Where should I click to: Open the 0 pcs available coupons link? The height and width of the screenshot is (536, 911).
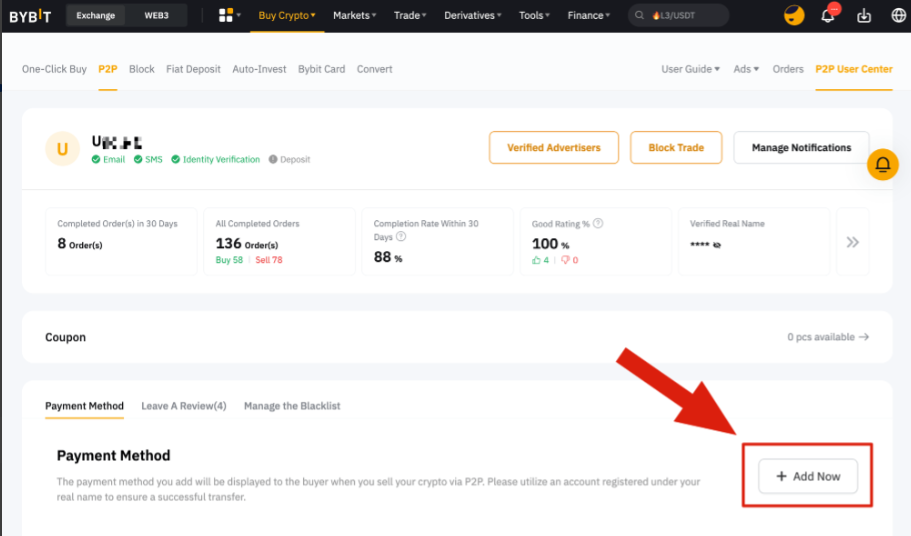828,337
